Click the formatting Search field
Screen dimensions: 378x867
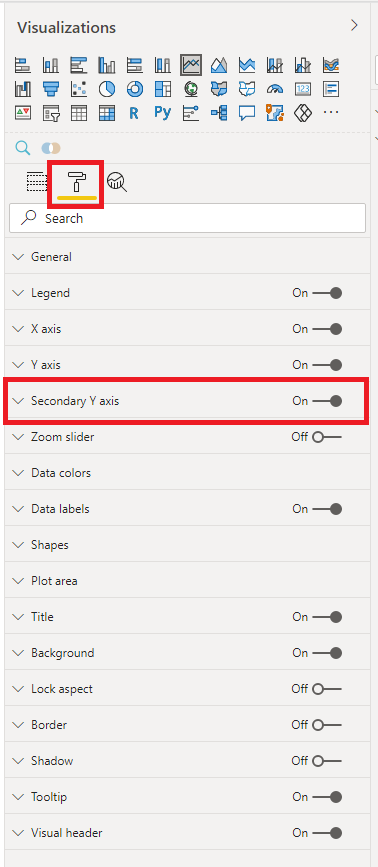pyautogui.click(x=187, y=218)
